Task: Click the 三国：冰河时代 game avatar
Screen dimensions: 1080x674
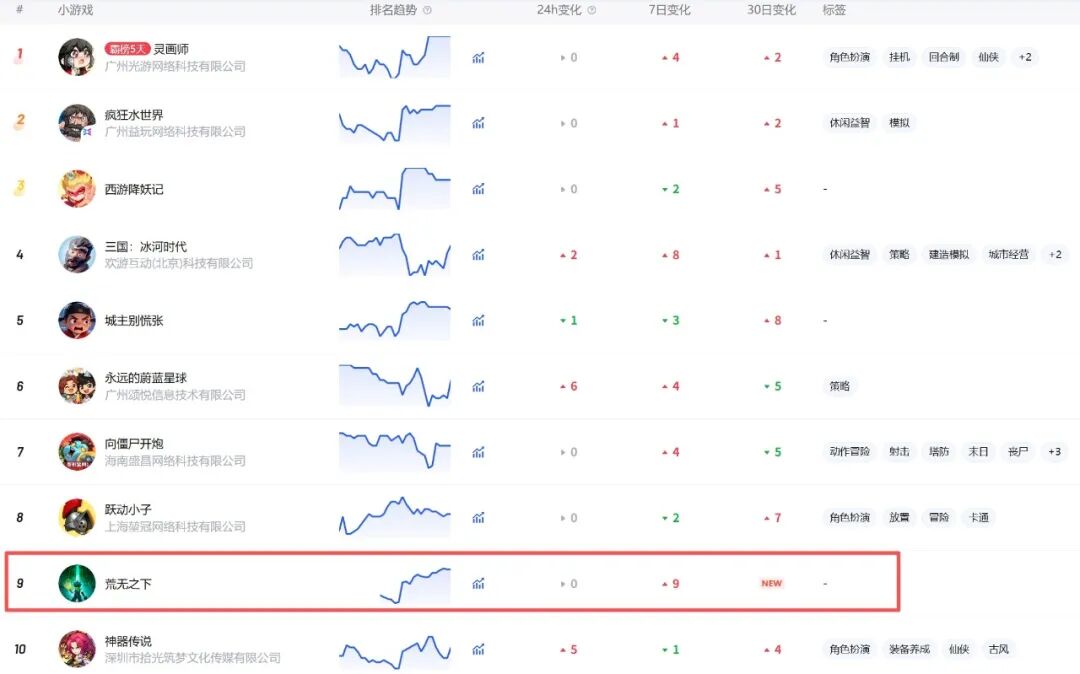Action: pos(76,255)
